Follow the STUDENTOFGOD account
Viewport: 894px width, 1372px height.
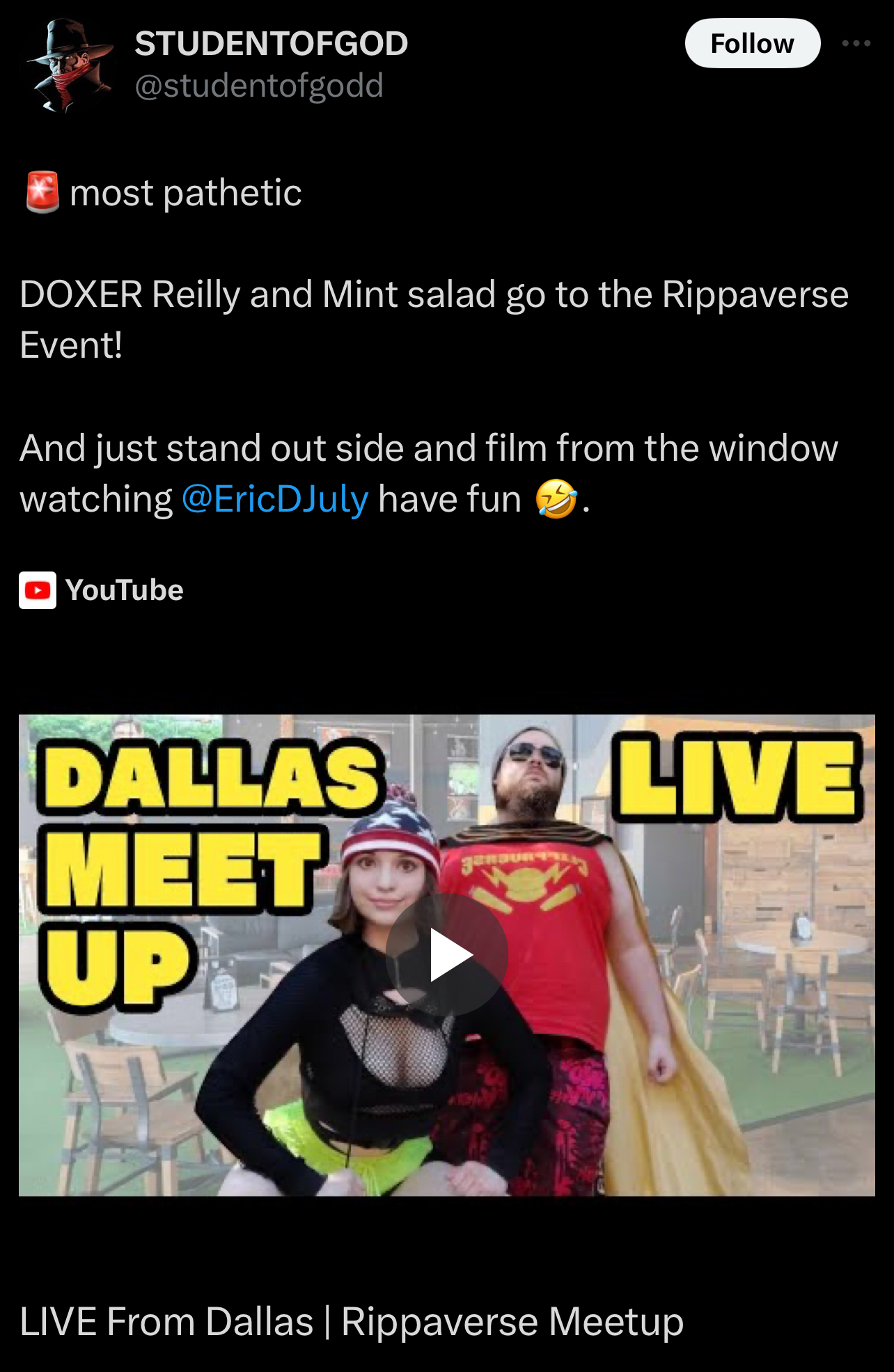point(753,43)
